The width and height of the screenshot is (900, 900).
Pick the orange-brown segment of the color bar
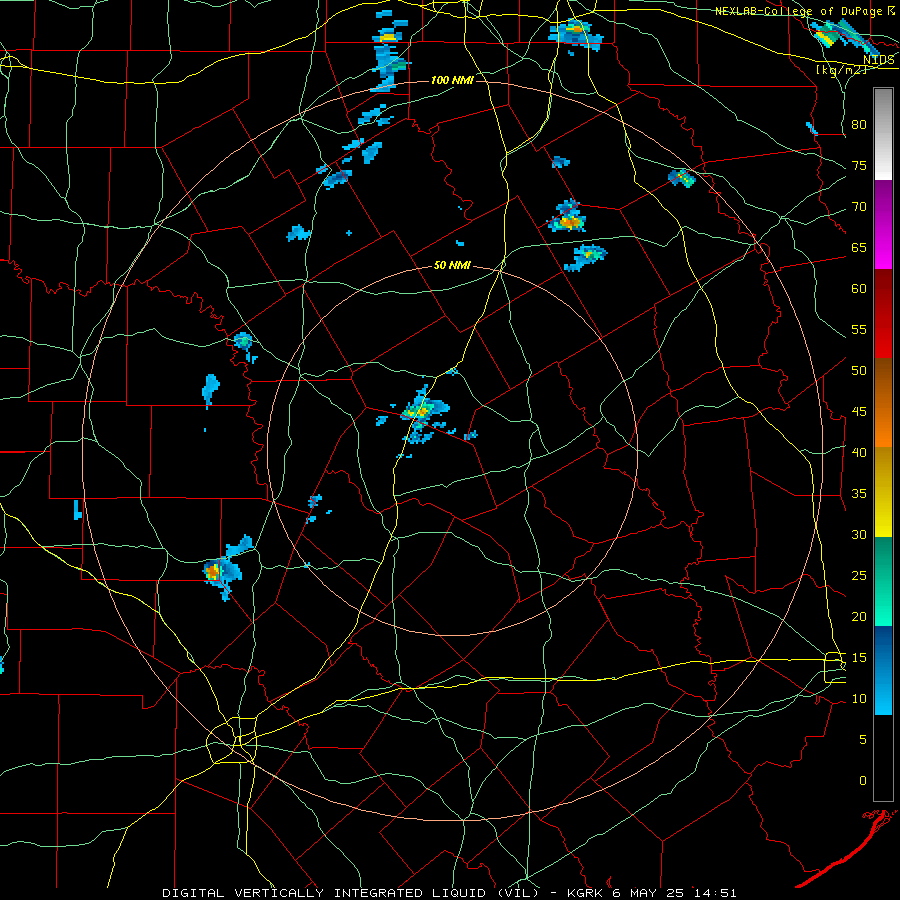click(883, 403)
